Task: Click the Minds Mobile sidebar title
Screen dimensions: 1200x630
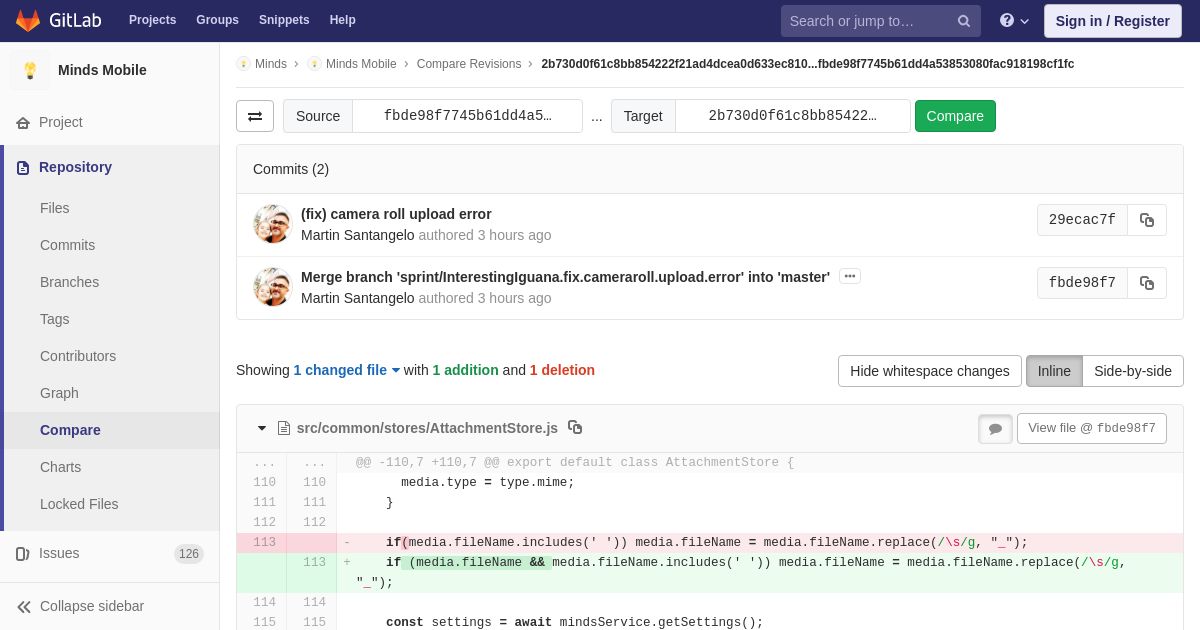Action: tap(102, 70)
